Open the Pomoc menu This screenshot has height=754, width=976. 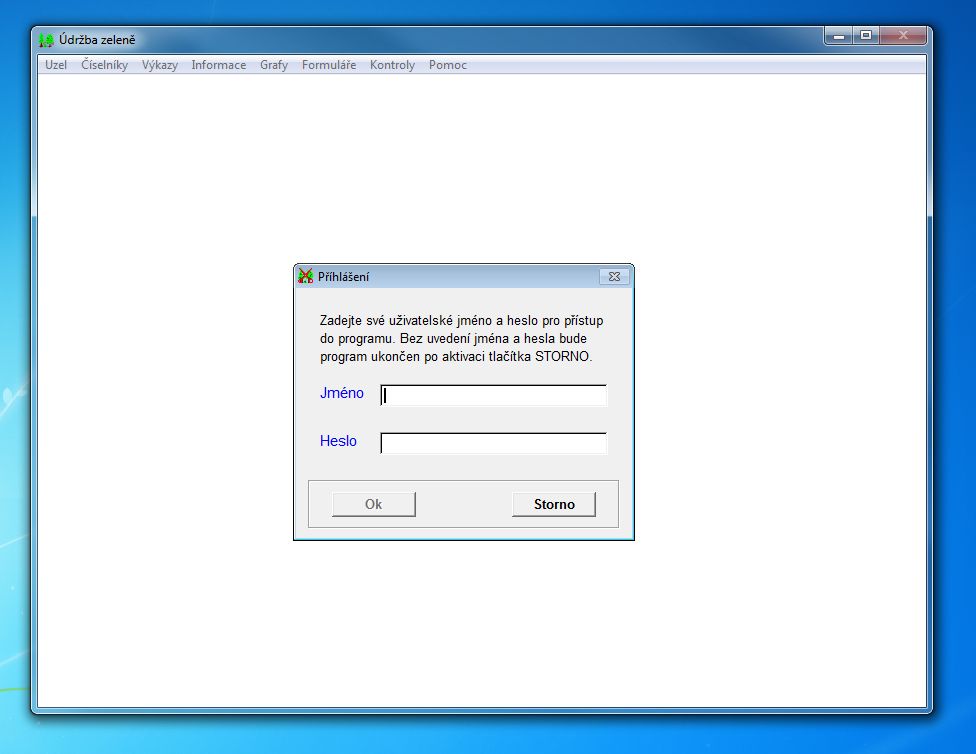(448, 65)
